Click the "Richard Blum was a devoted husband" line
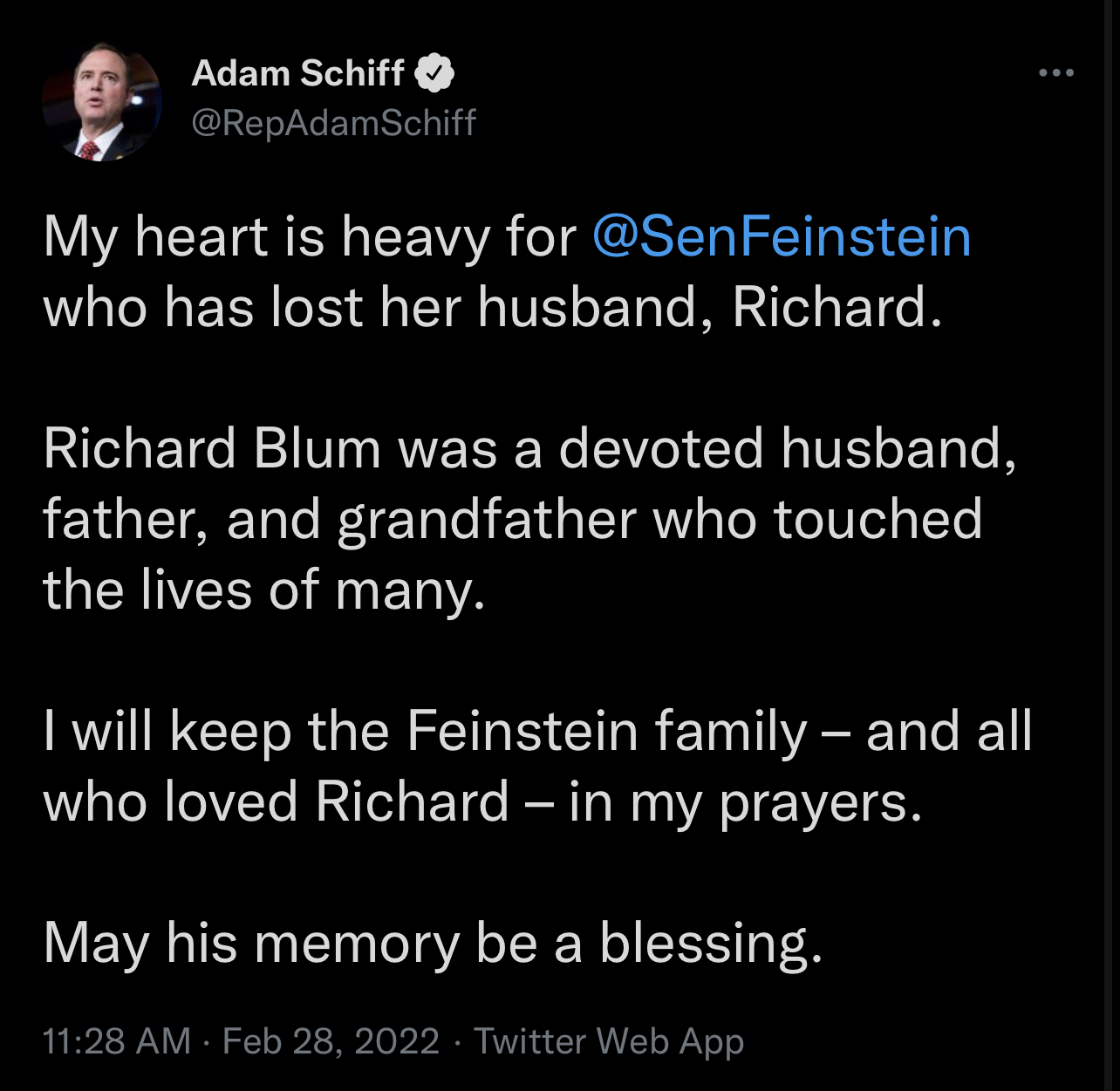The width and height of the screenshot is (1120, 1091). click(530, 449)
